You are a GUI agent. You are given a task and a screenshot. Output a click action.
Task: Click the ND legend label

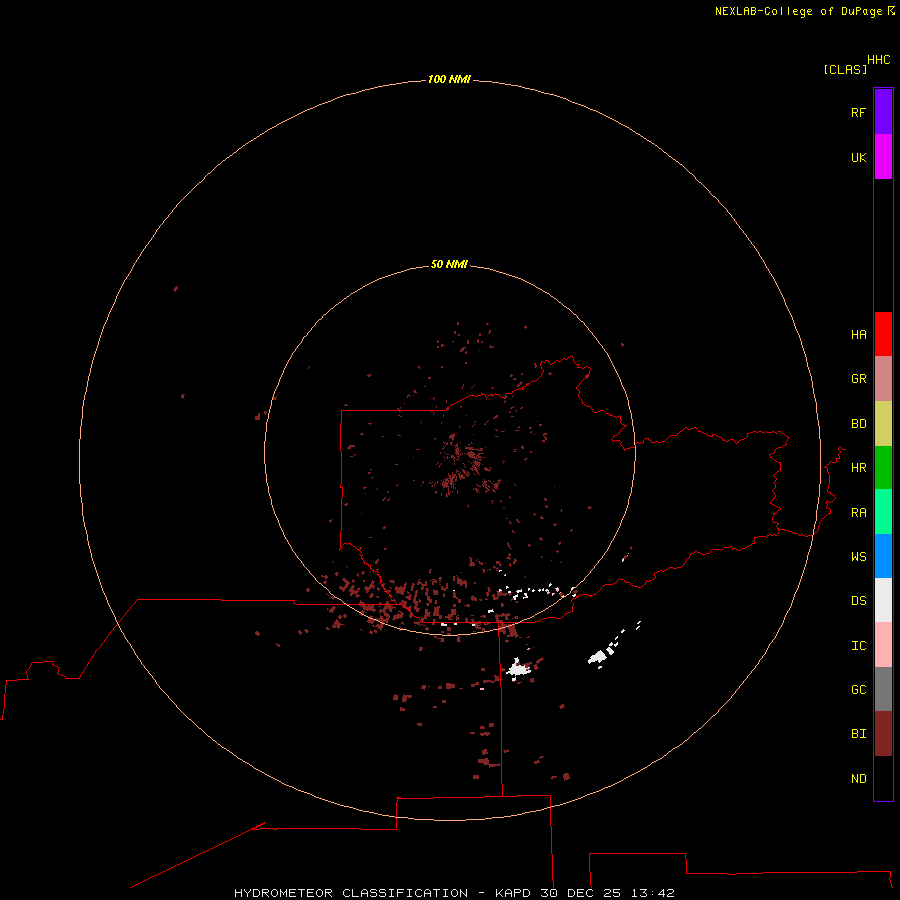858,779
